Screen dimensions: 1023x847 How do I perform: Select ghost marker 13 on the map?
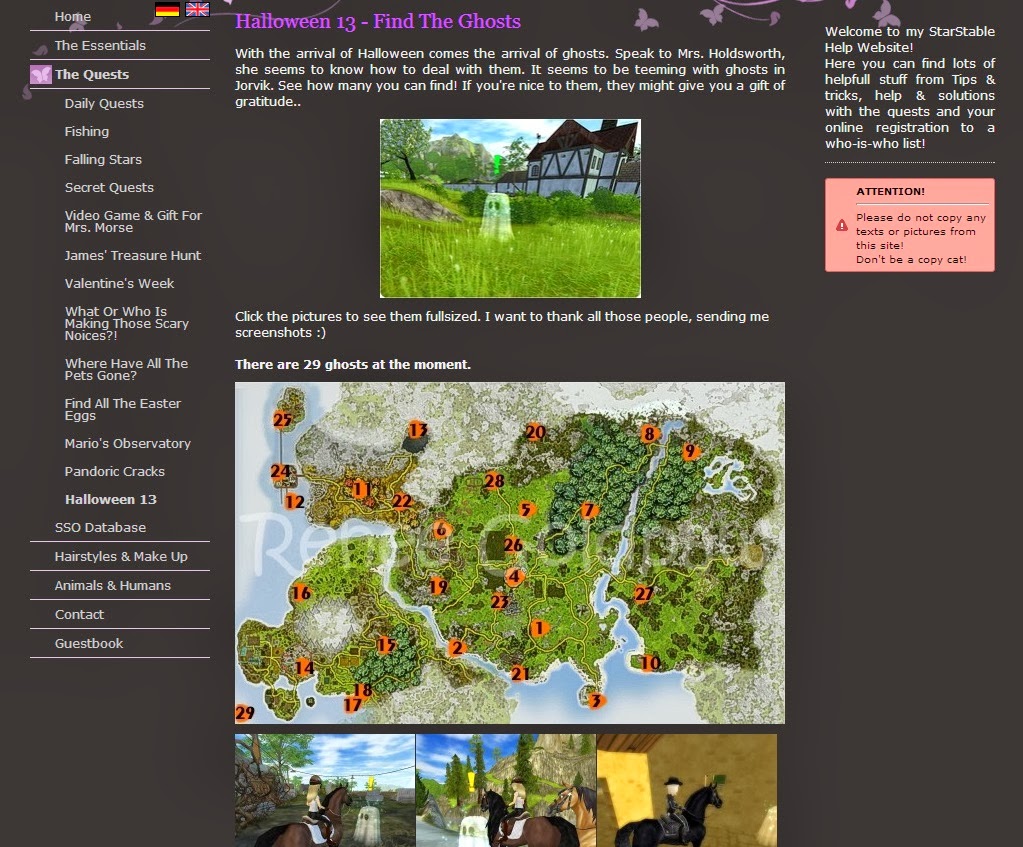pos(416,430)
